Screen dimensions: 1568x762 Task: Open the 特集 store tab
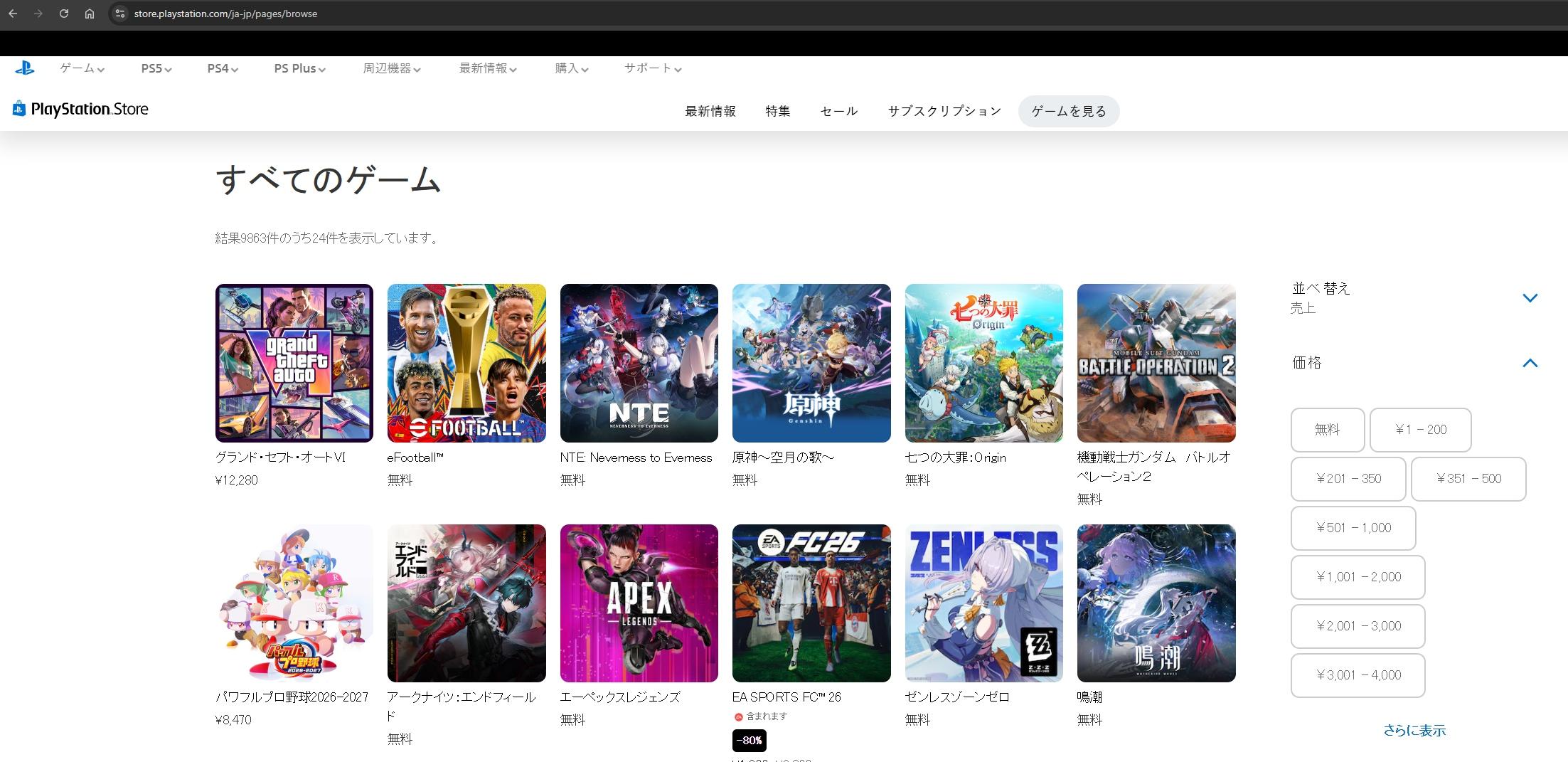click(x=778, y=111)
